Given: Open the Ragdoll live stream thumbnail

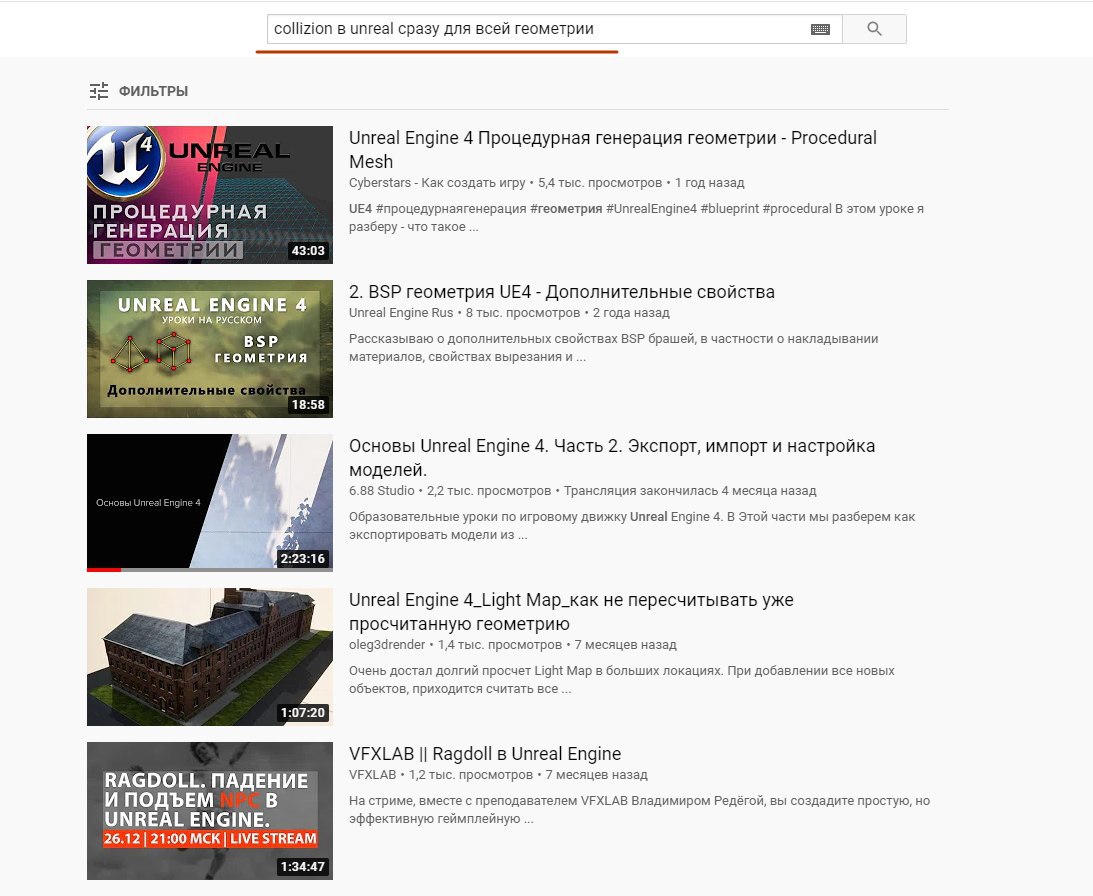Looking at the screenshot, I should click(x=210, y=811).
